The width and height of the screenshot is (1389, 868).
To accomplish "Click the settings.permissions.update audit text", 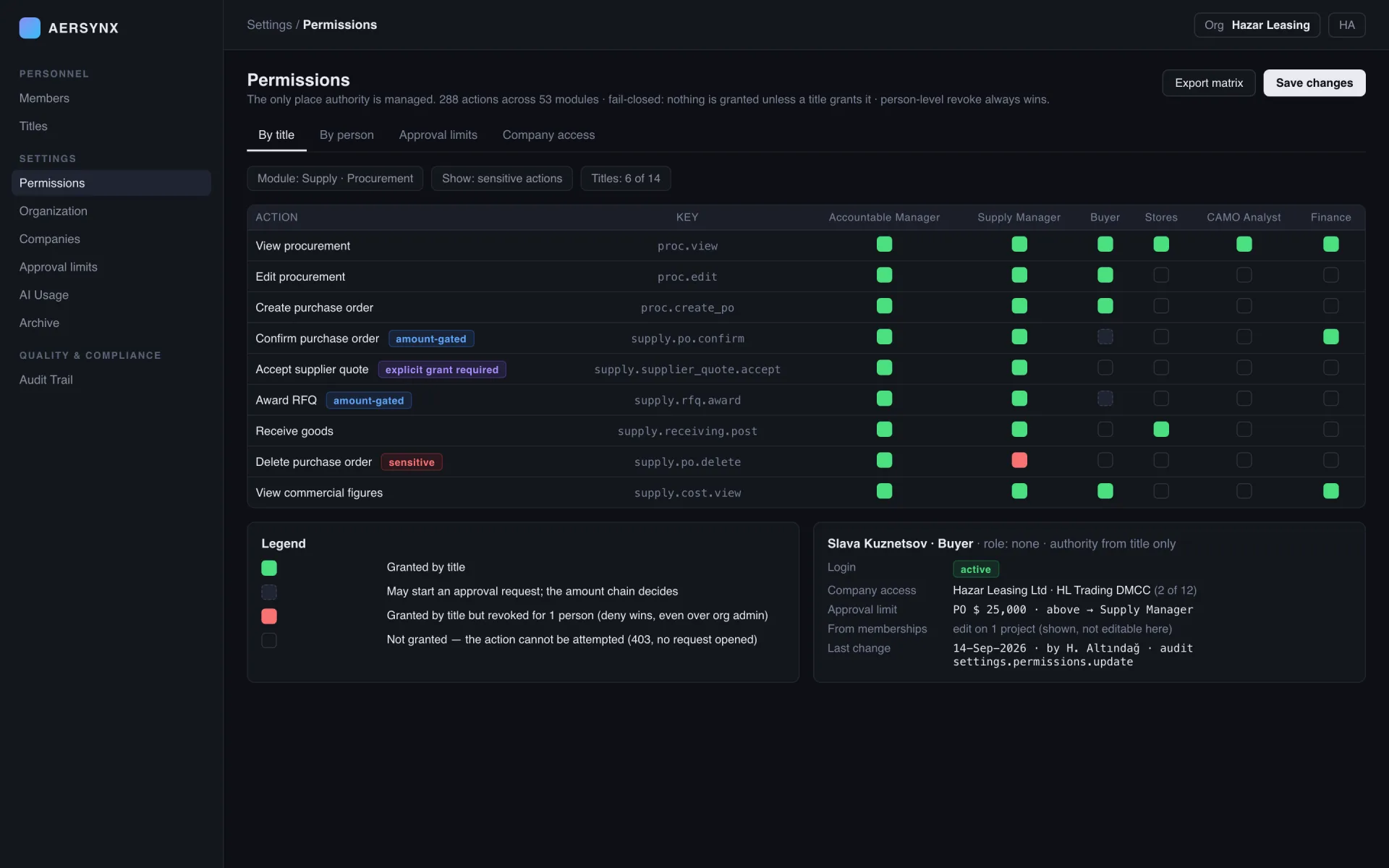I will [x=1042, y=662].
